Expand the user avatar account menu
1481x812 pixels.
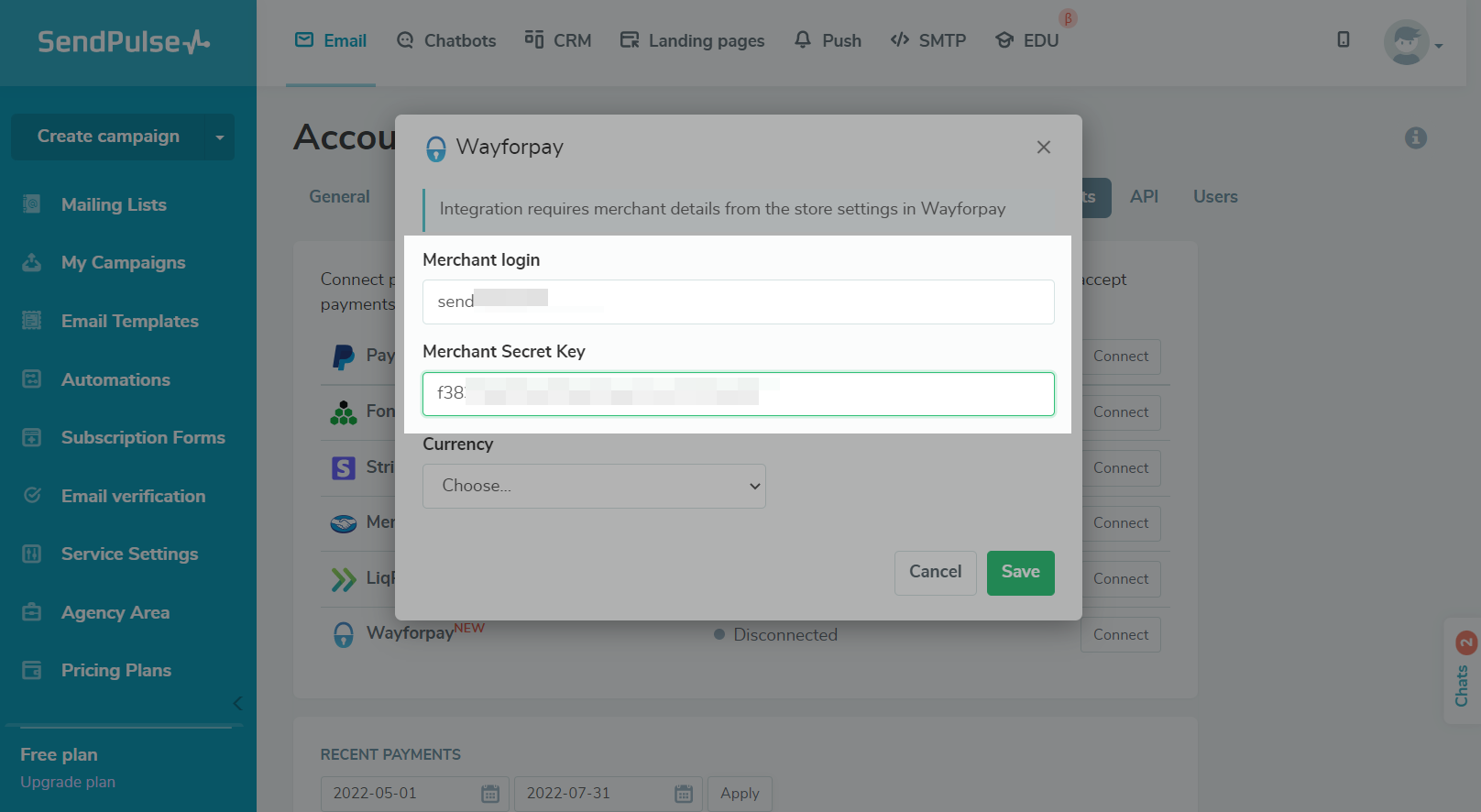tap(1412, 42)
